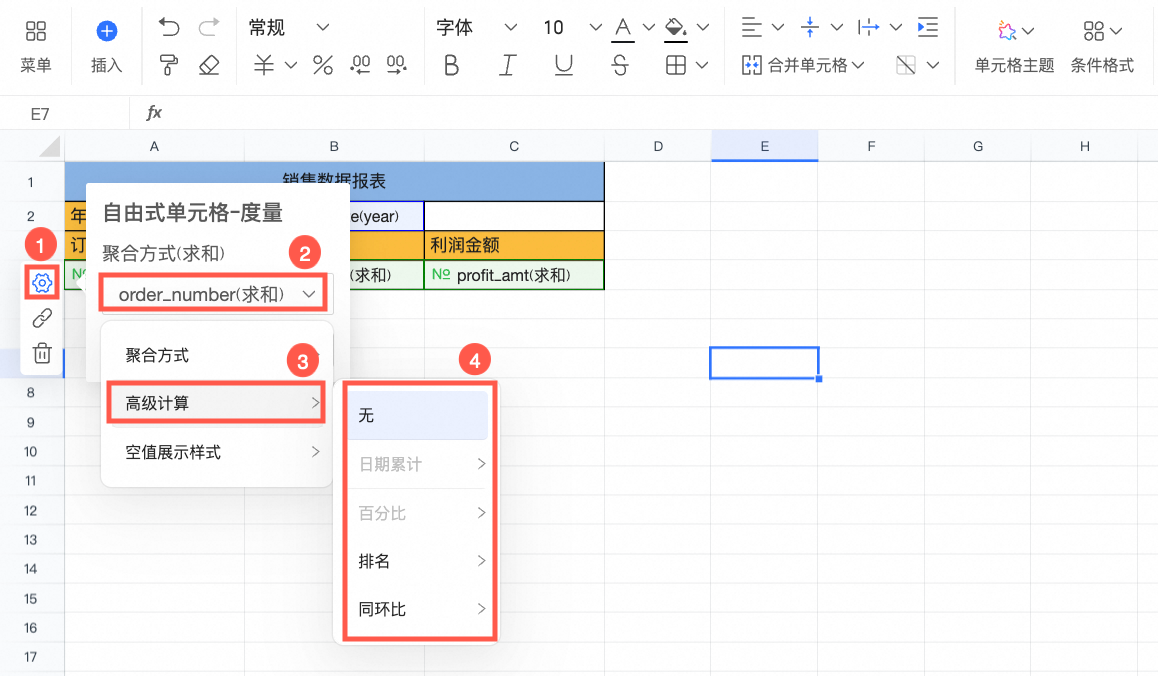Select row 12 header
This screenshot has width=1158, height=676.
[x=31, y=511]
